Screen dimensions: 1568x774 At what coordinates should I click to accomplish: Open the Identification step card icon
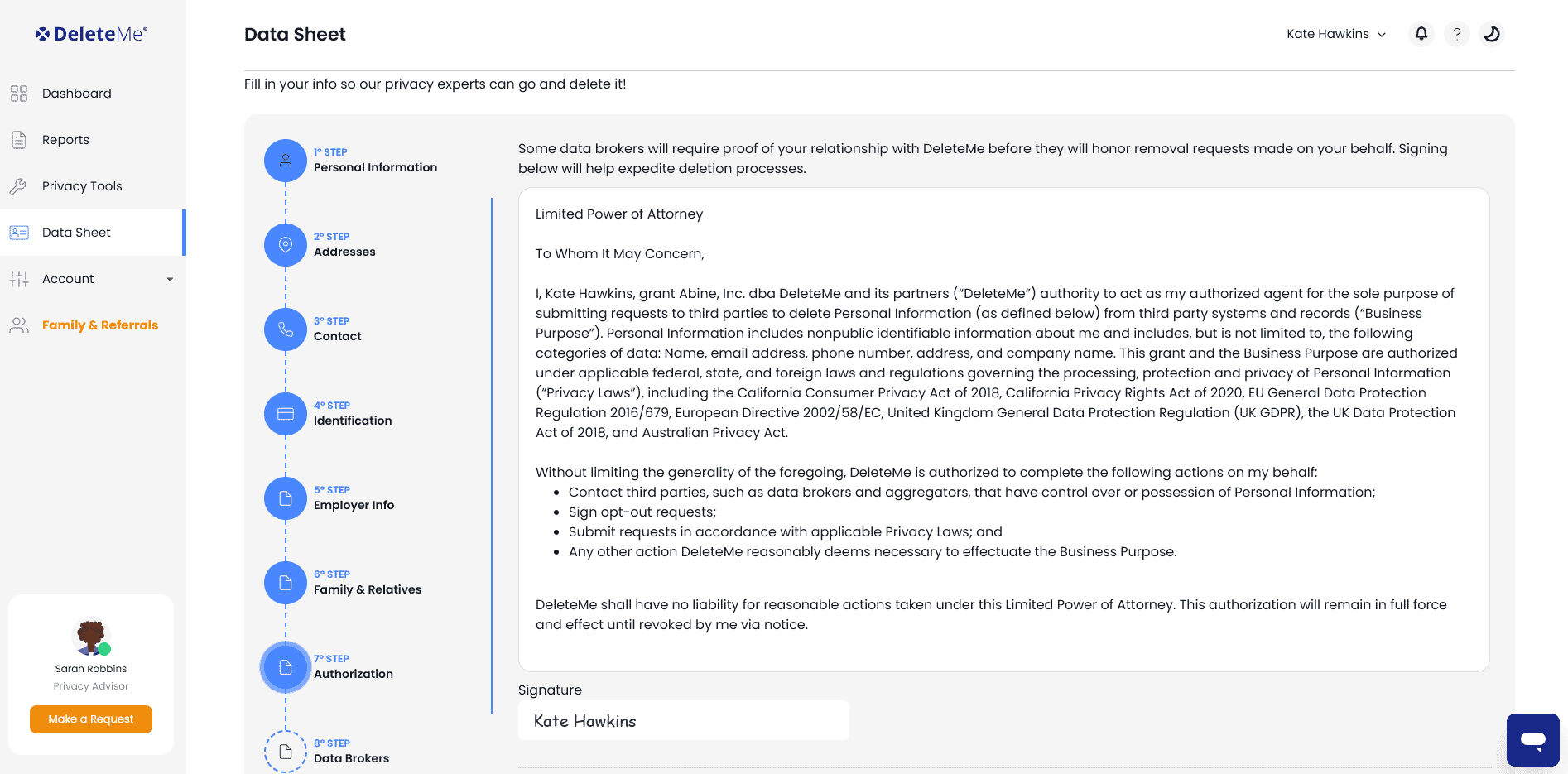pos(286,414)
